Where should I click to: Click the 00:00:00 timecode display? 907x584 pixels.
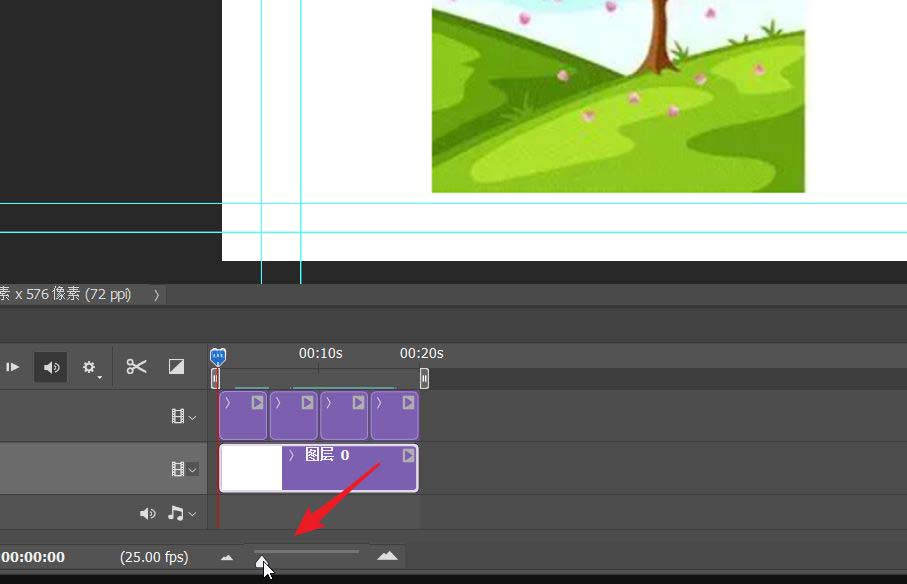pos(33,557)
